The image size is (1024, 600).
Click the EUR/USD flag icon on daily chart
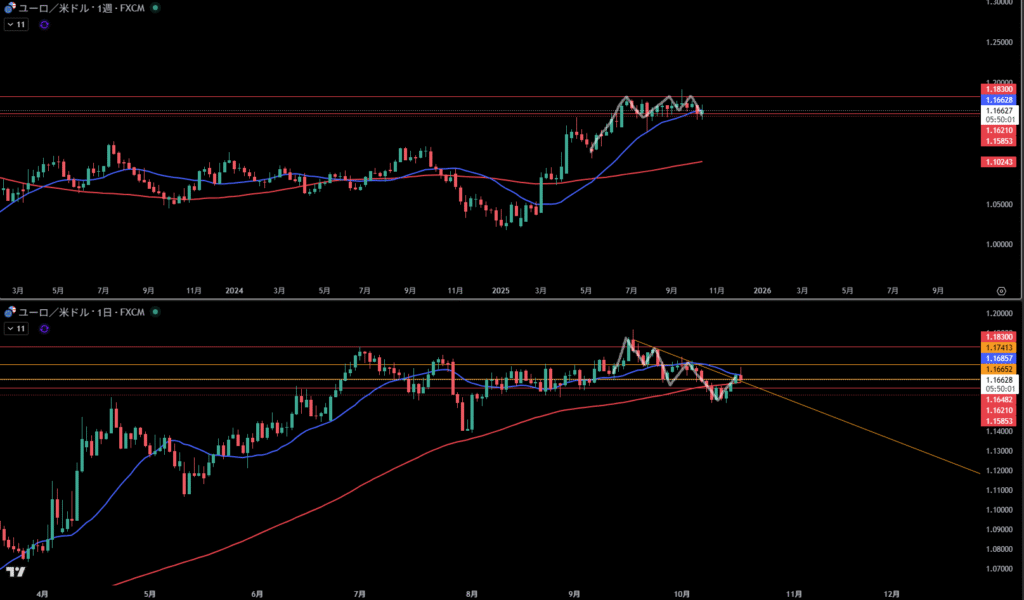pyautogui.click(x=10, y=313)
